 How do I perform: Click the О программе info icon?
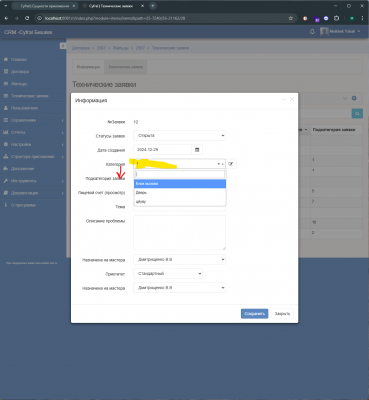[6, 205]
